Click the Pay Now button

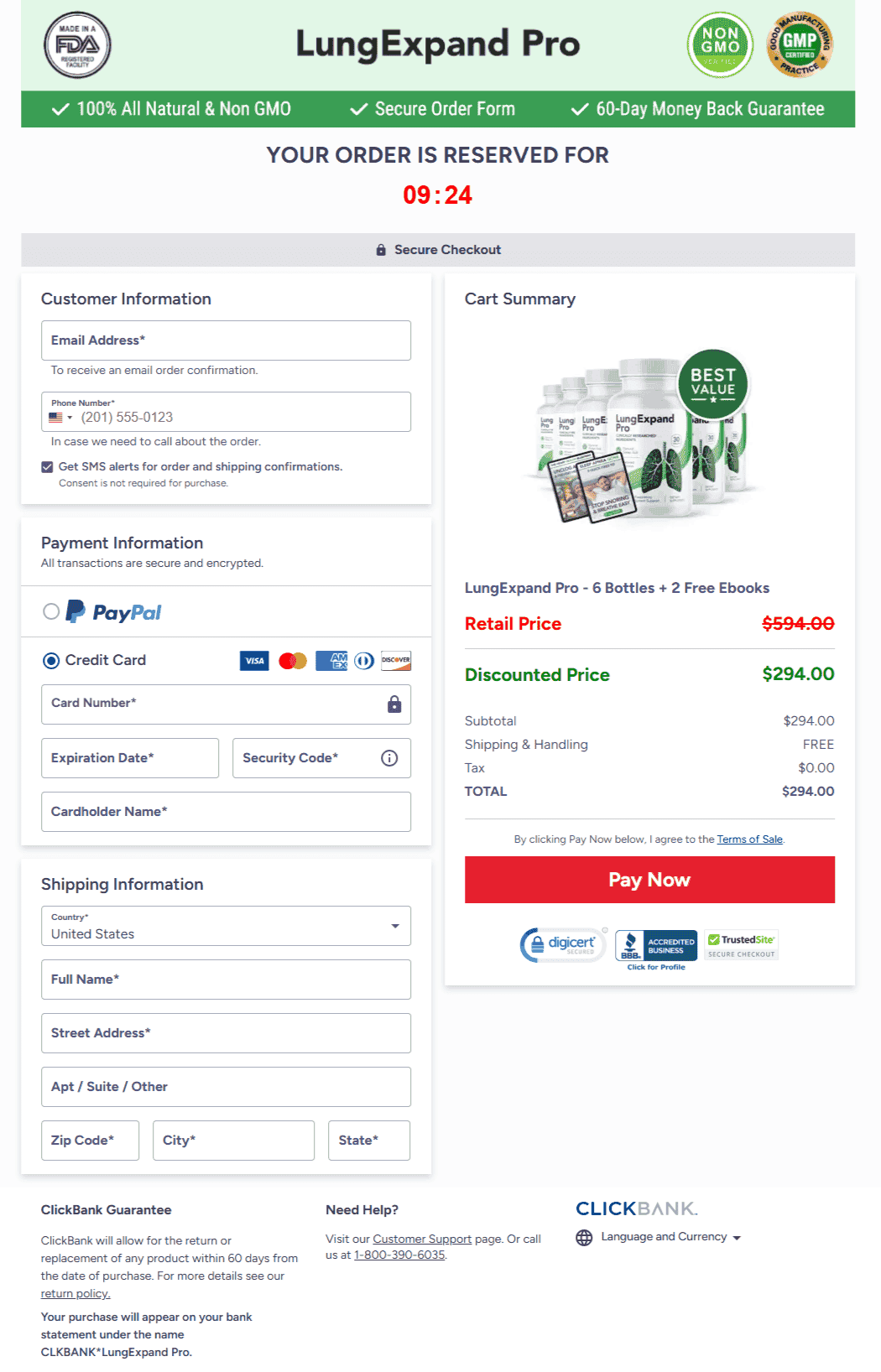[649, 880]
